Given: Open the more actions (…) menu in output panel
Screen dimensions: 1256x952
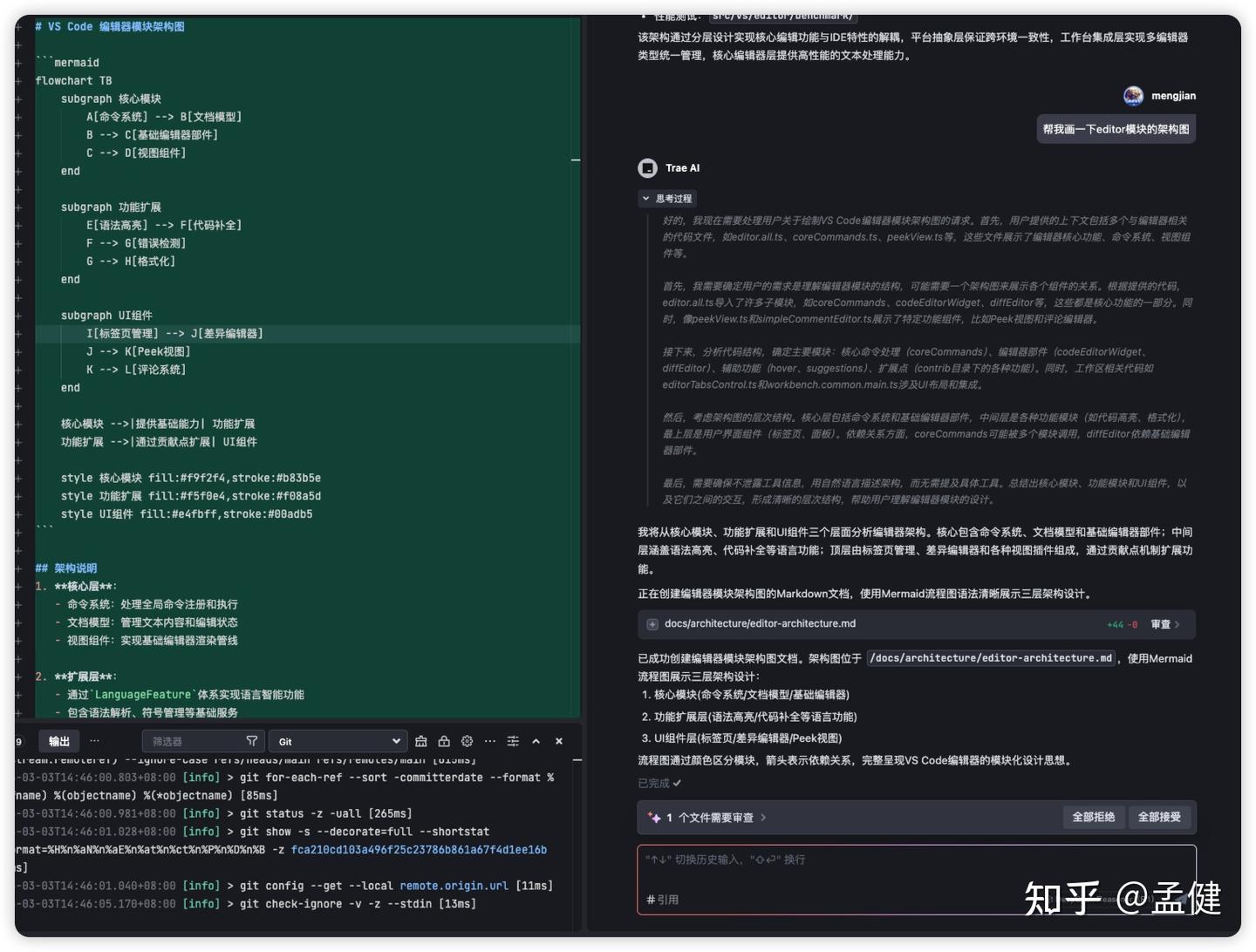Looking at the screenshot, I should 490,741.
